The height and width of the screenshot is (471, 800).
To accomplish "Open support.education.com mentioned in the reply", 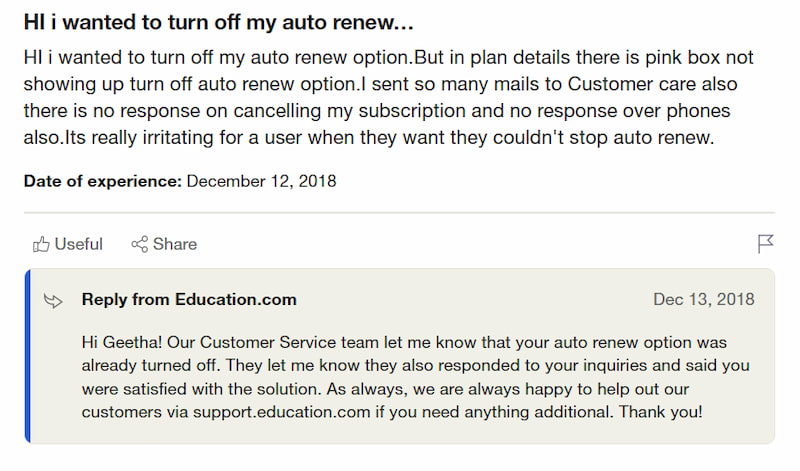I will click(282, 412).
